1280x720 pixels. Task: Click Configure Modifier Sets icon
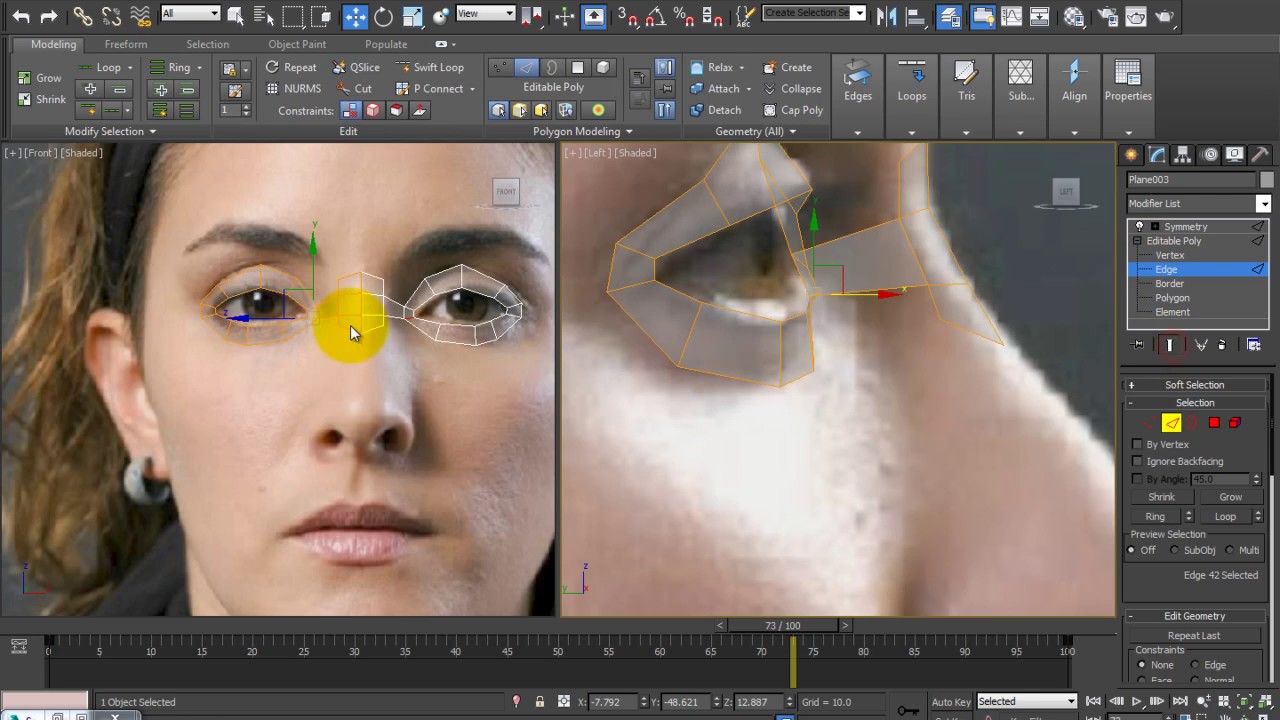point(1254,345)
